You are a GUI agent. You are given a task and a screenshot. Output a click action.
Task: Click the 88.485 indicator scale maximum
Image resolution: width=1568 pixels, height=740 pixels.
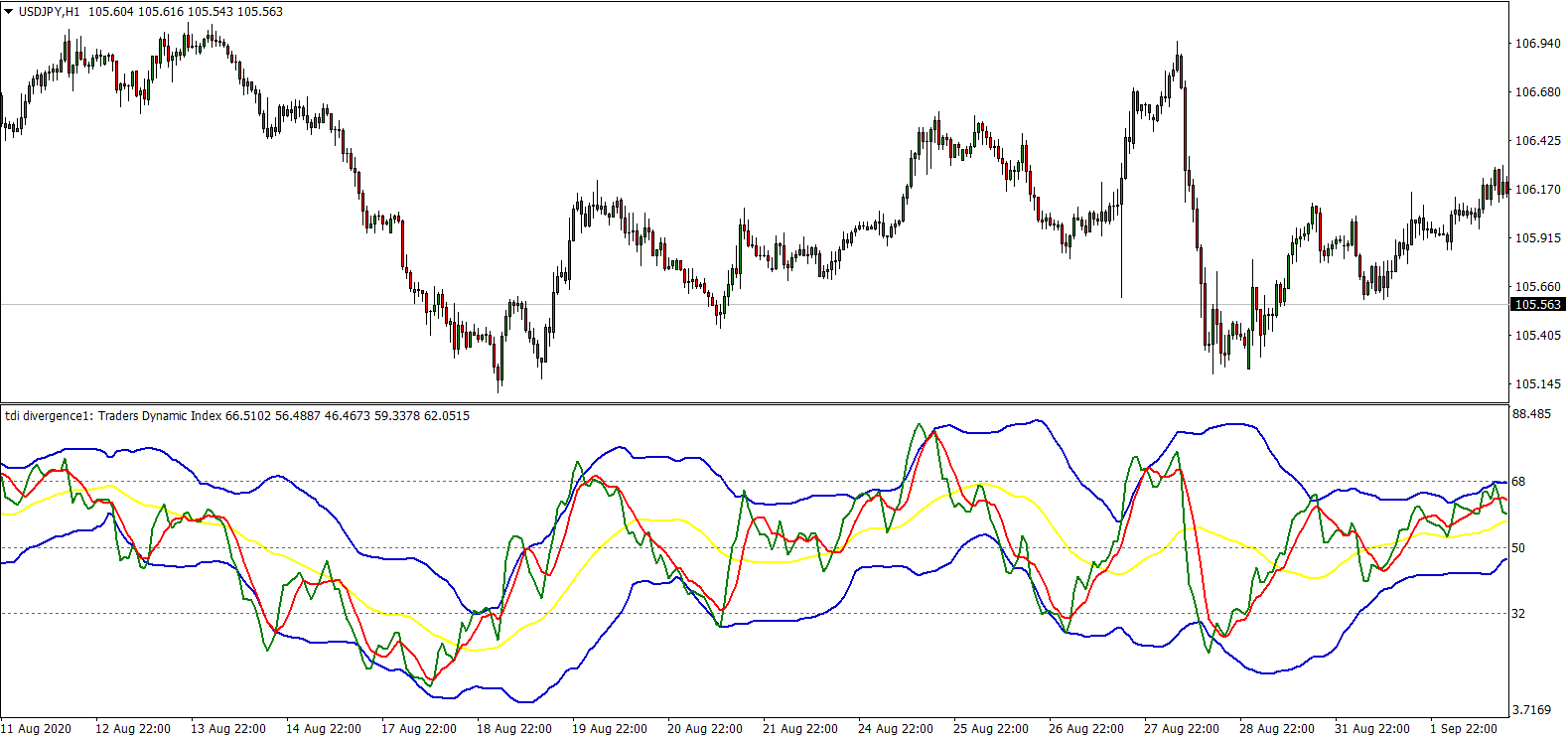[1531, 414]
